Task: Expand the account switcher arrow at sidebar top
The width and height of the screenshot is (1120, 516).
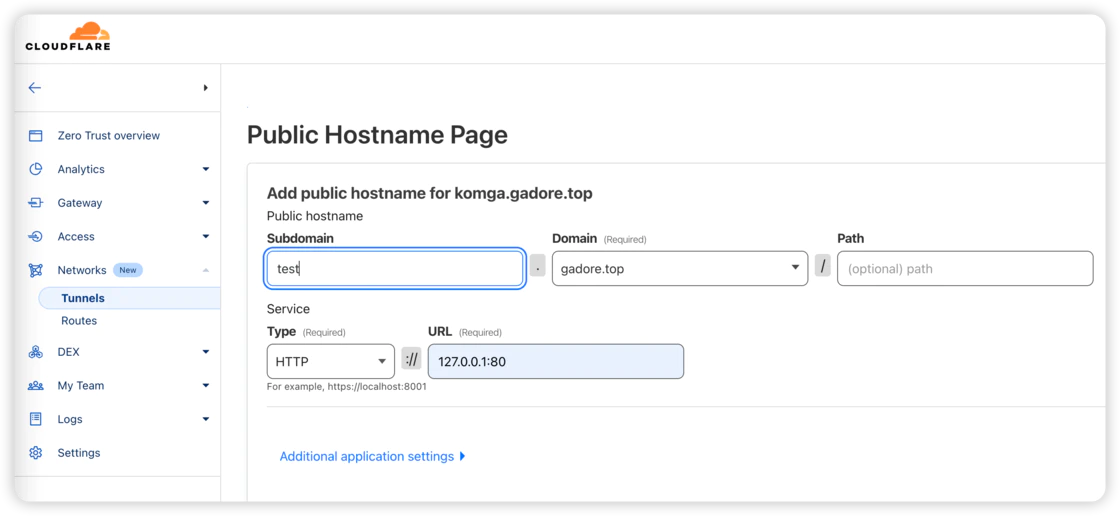Action: tap(205, 88)
